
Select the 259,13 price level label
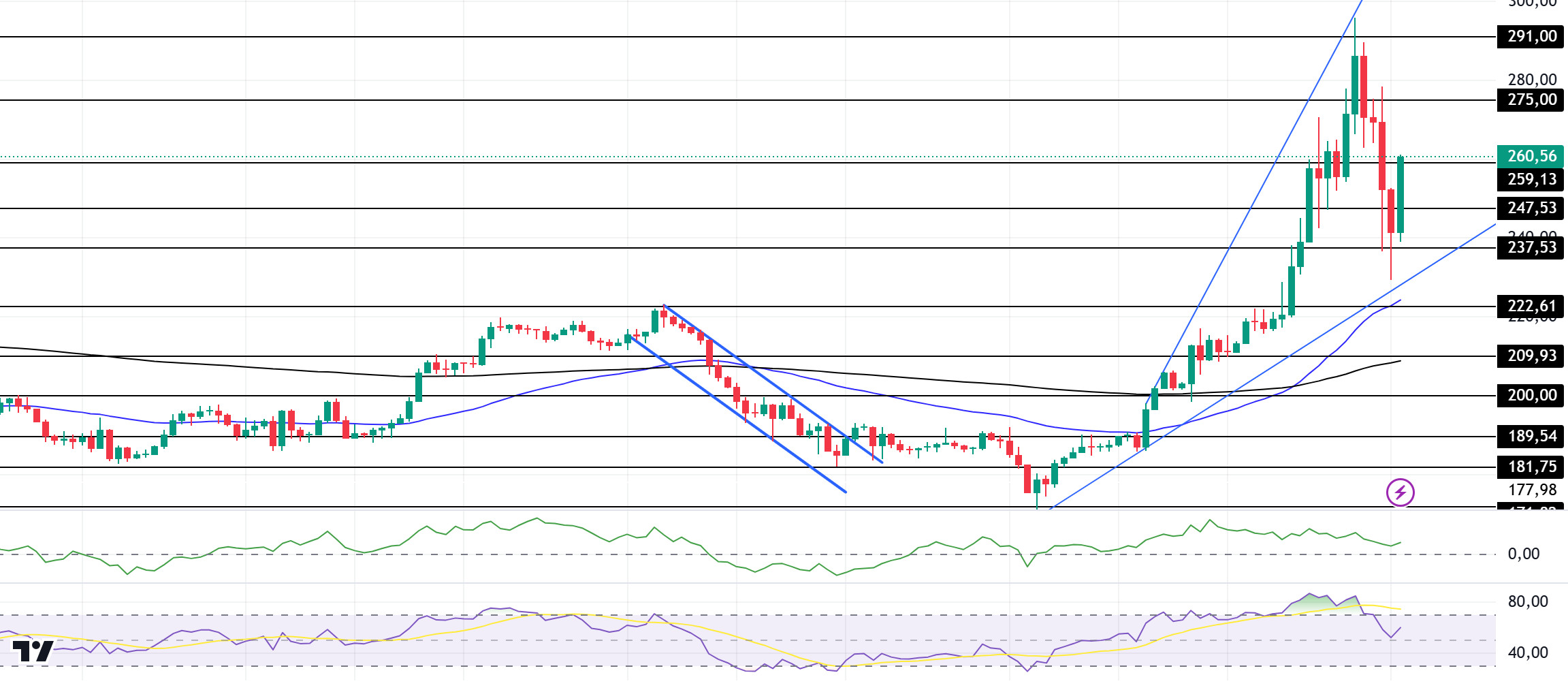tap(1530, 179)
